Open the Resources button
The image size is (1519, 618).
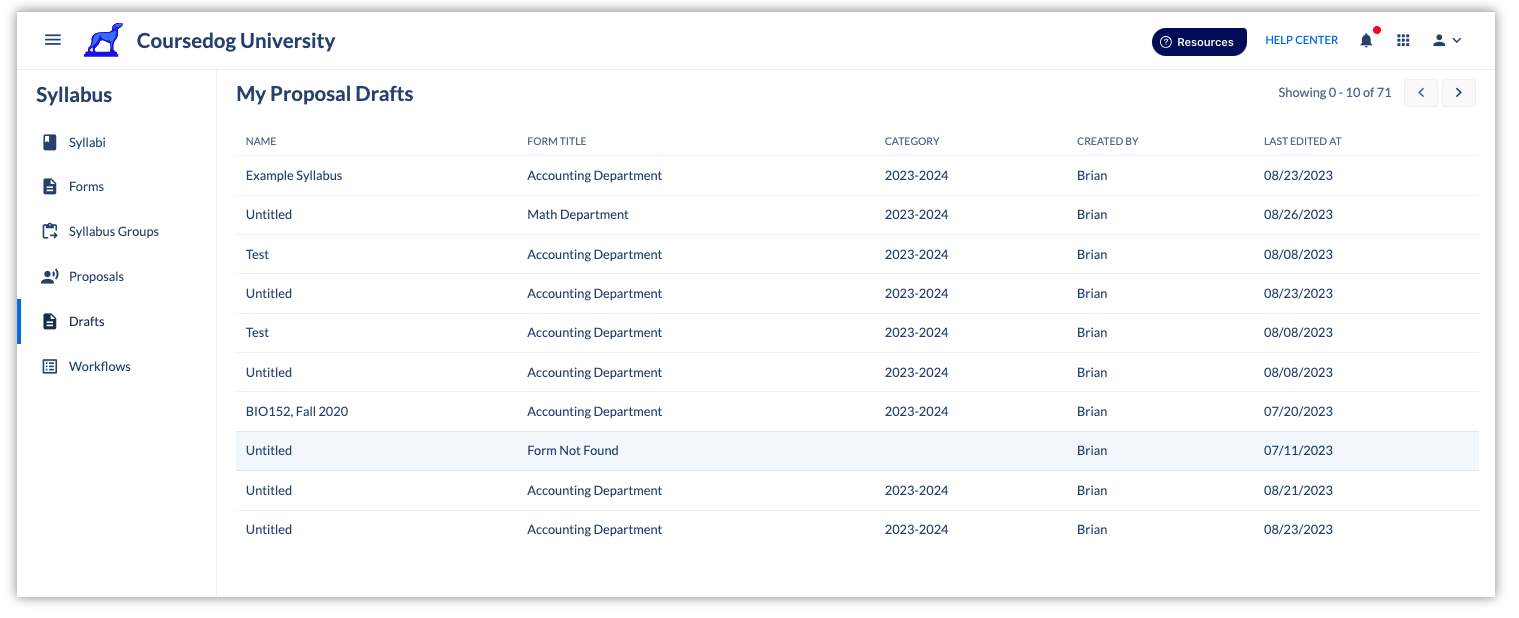[x=1199, y=41]
